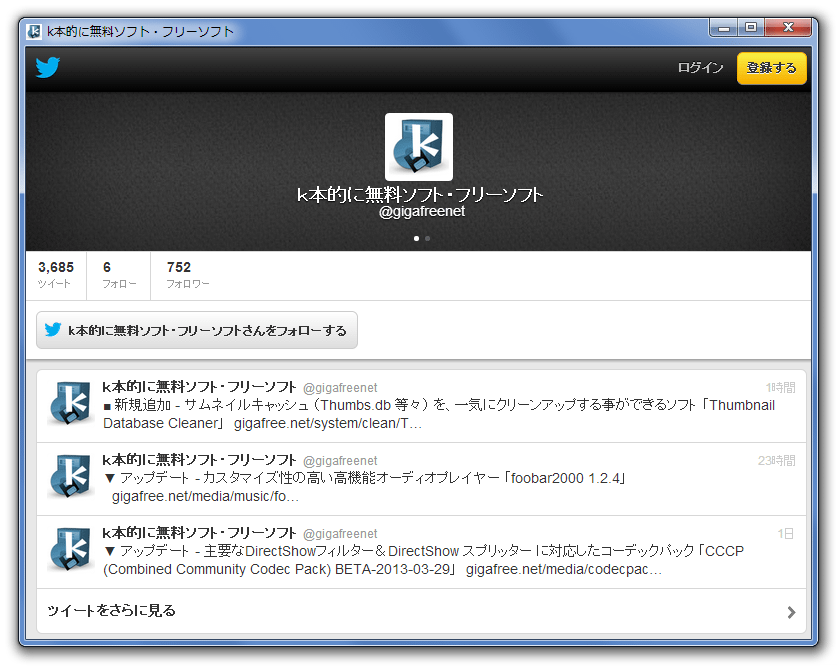Open the gigafree.net/media/codecpac… link
The image size is (840, 671).
(x=564, y=569)
